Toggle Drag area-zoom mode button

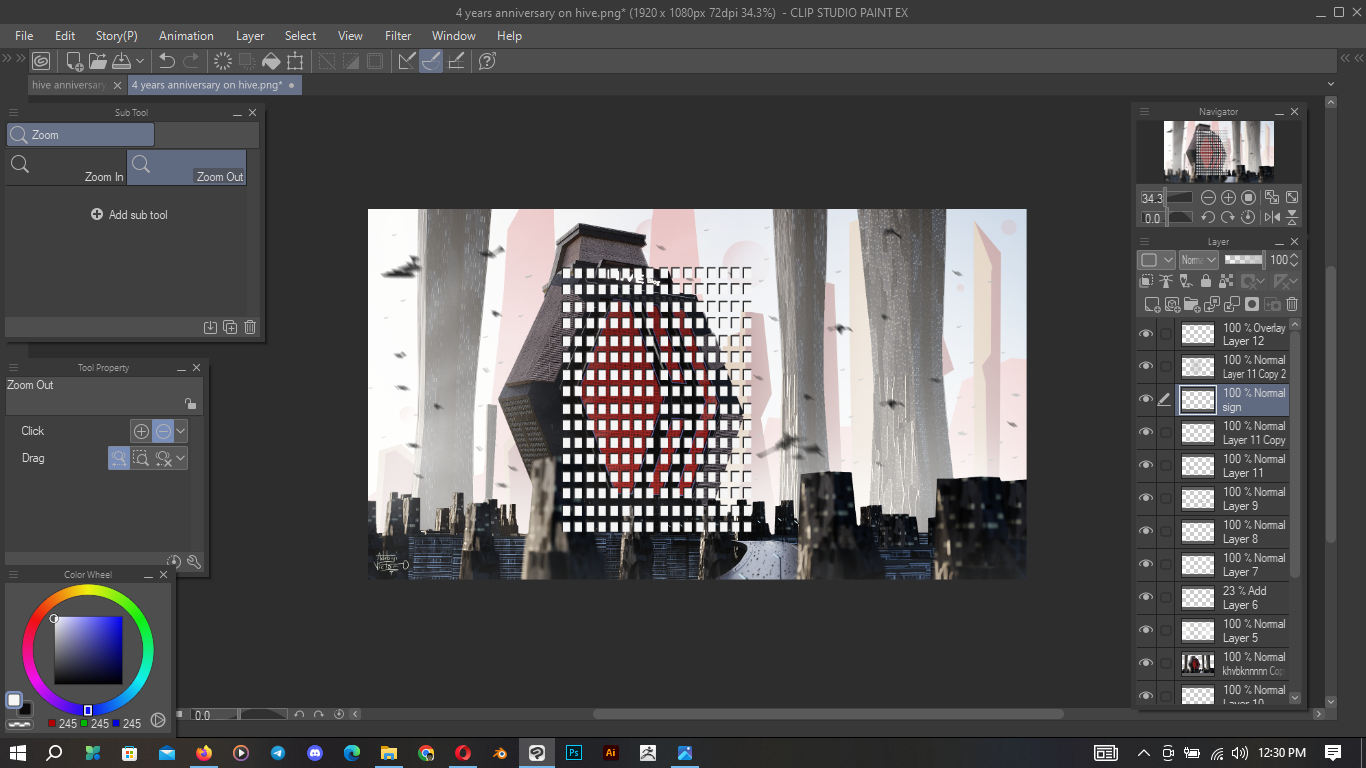point(141,458)
